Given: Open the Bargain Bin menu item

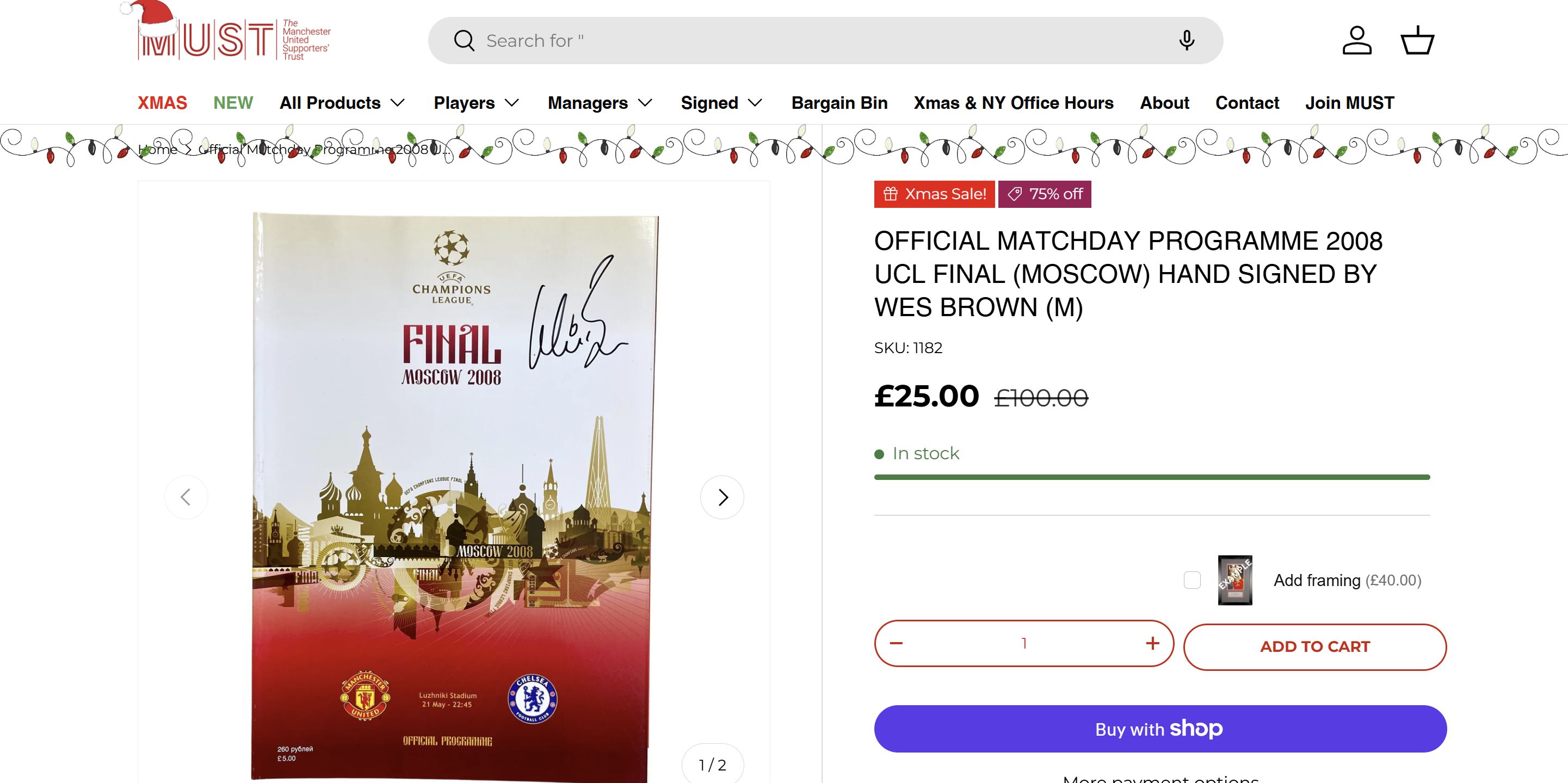Looking at the screenshot, I should coord(839,103).
